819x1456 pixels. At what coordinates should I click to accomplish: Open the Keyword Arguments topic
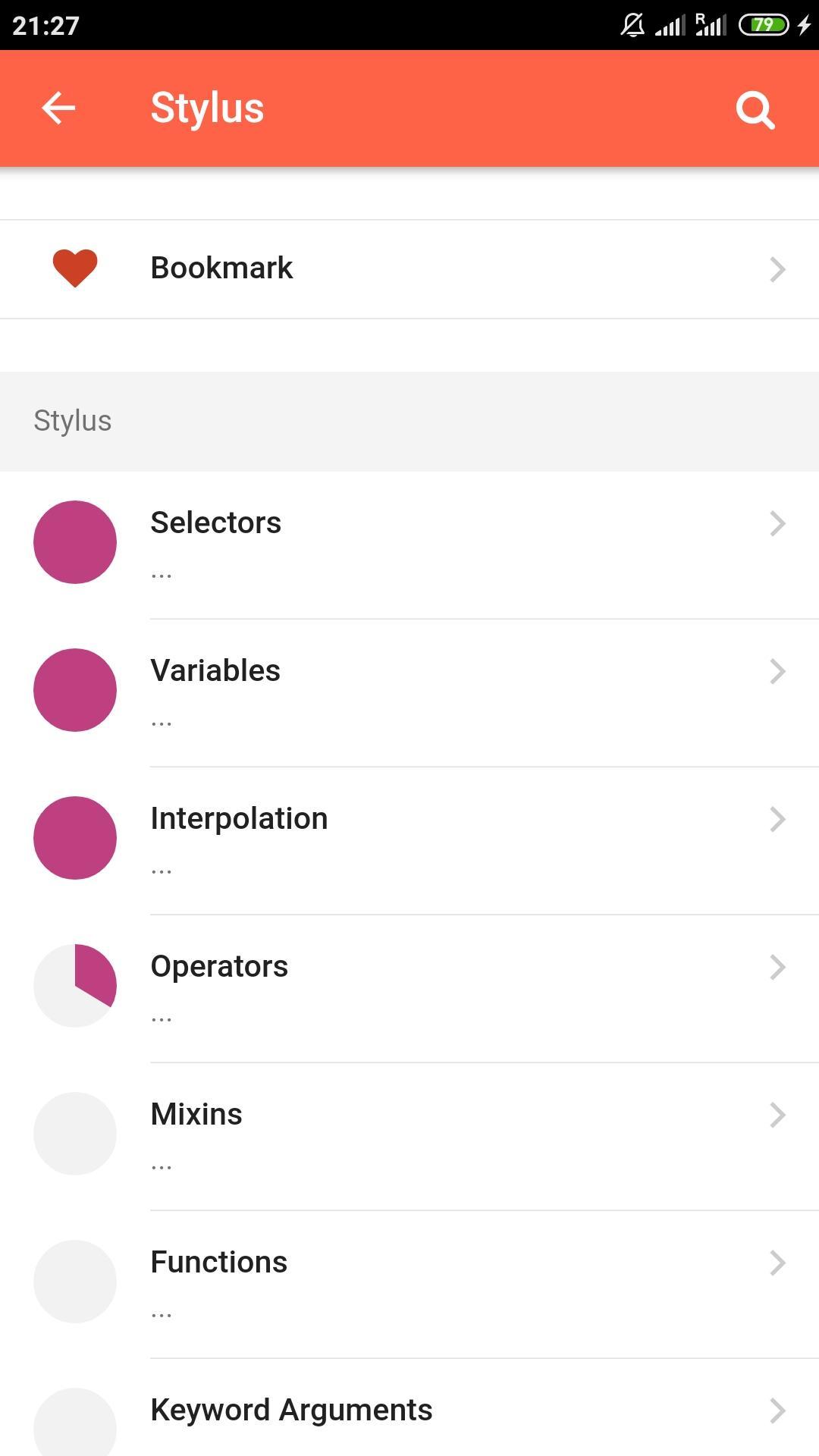[x=291, y=1410]
